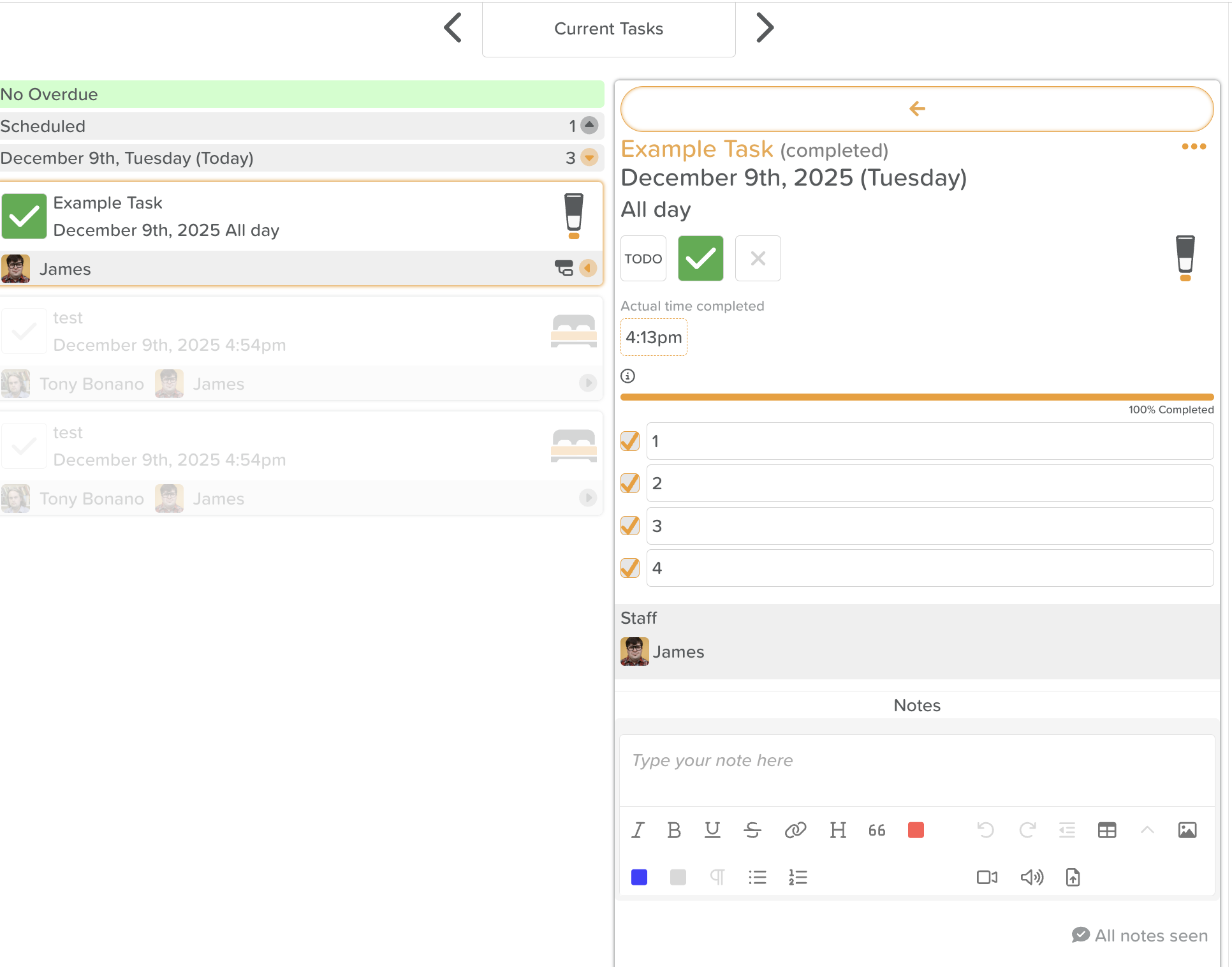
Task: Click the italic formatting icon
Action: click(x=638, y=830)
